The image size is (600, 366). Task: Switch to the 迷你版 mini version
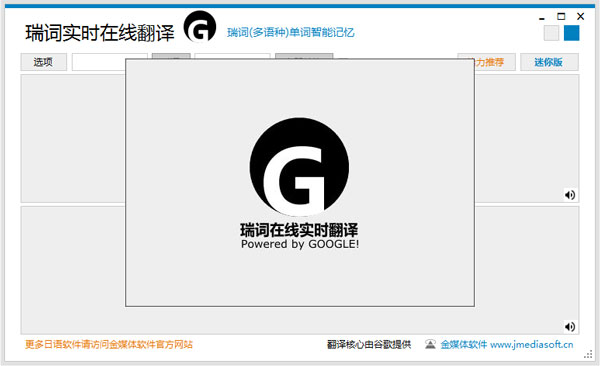click(549, 62)
